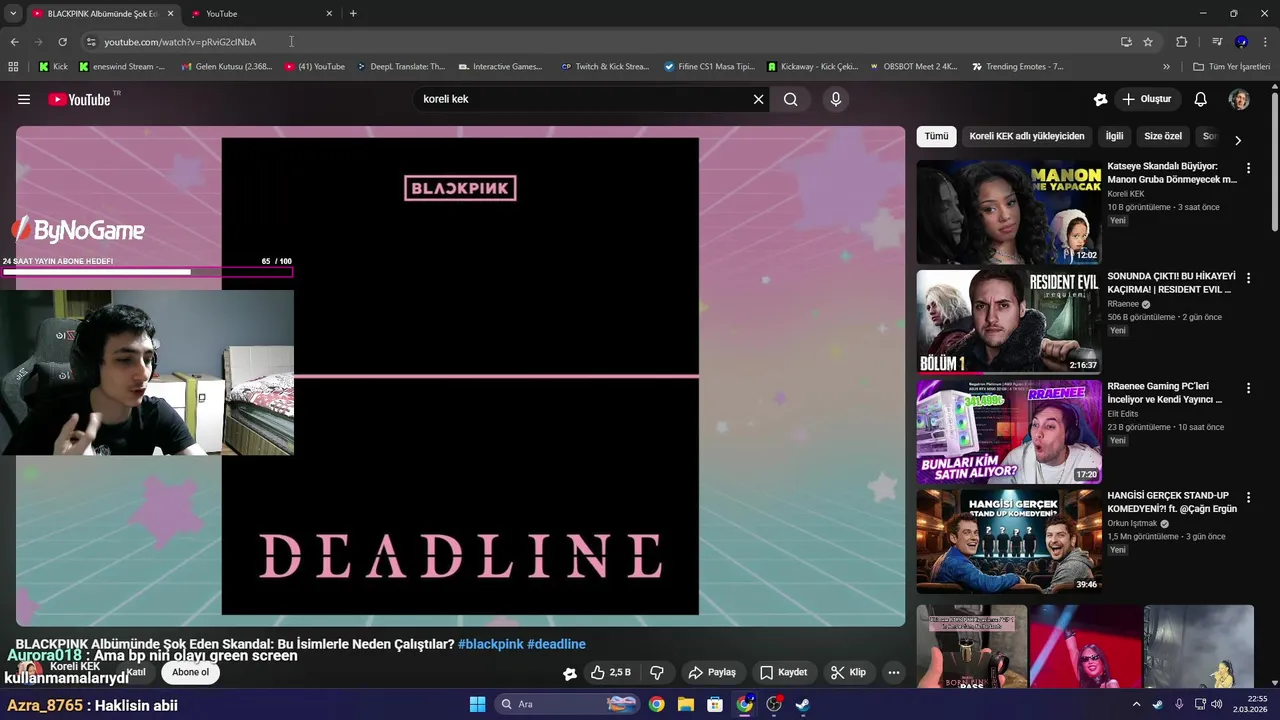Open the 'Trending Emotes' bookmark
This screenshot has height=720, width=1280.
coord(1018,67)
